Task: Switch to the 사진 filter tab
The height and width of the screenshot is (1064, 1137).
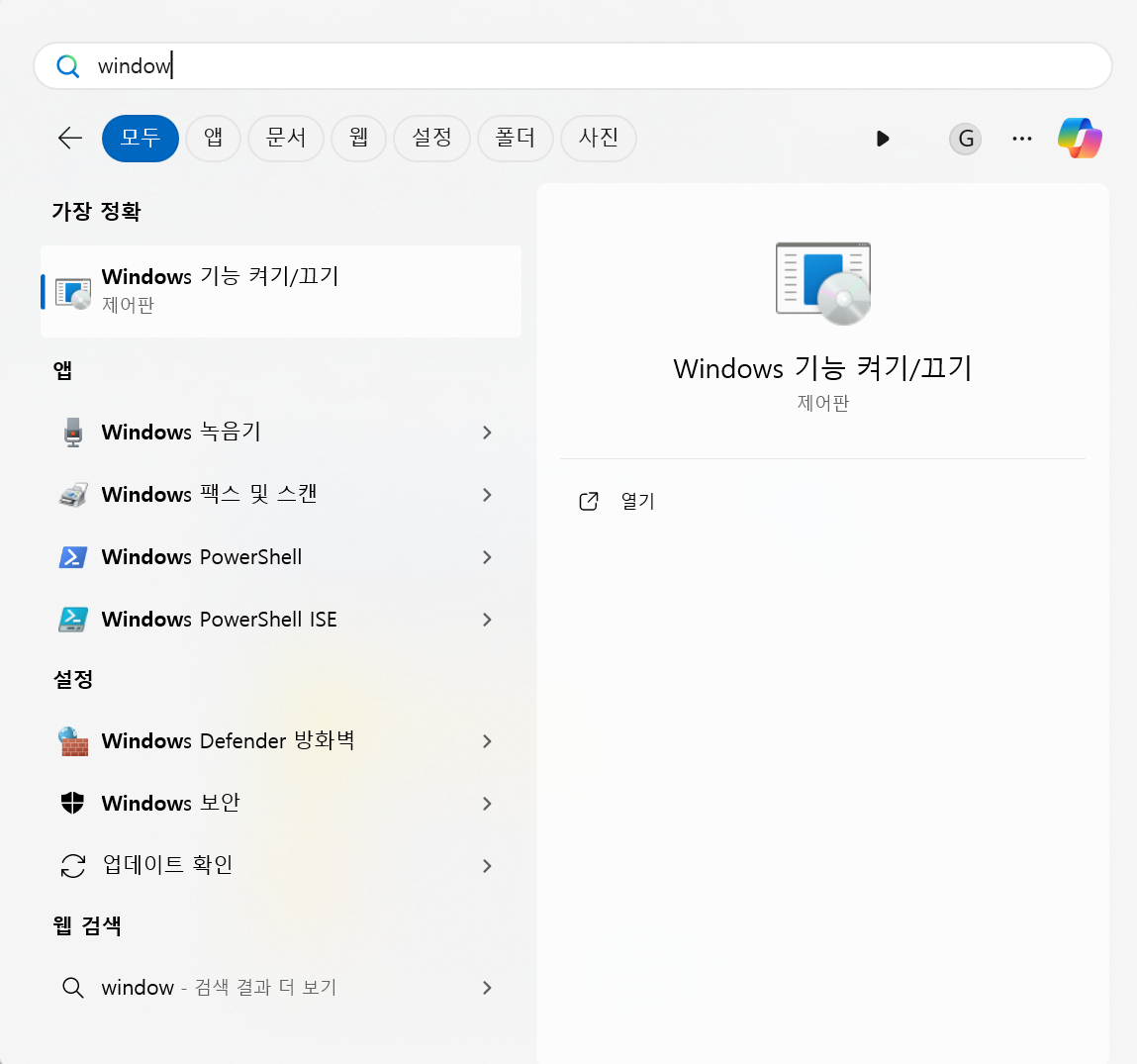Action: [599, 138]
